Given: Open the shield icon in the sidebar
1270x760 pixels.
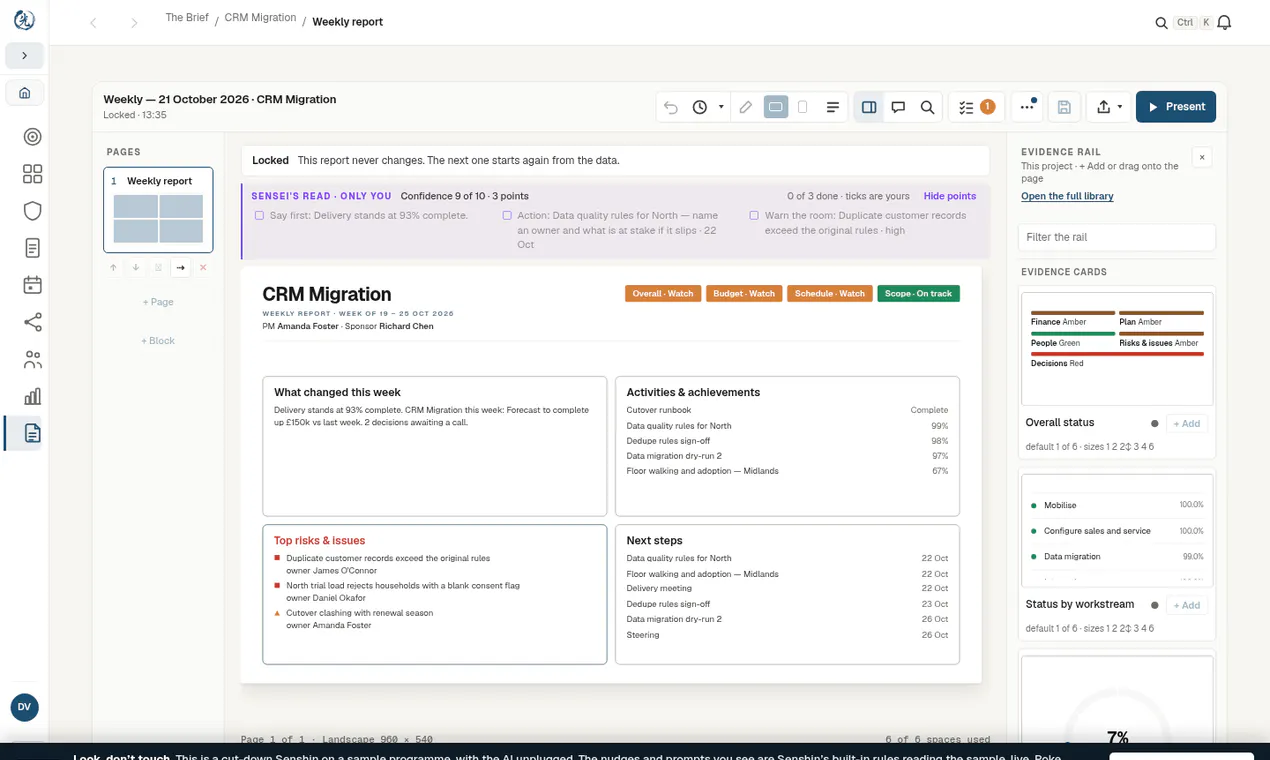Looking at the screenshot, I should [33, 211].
